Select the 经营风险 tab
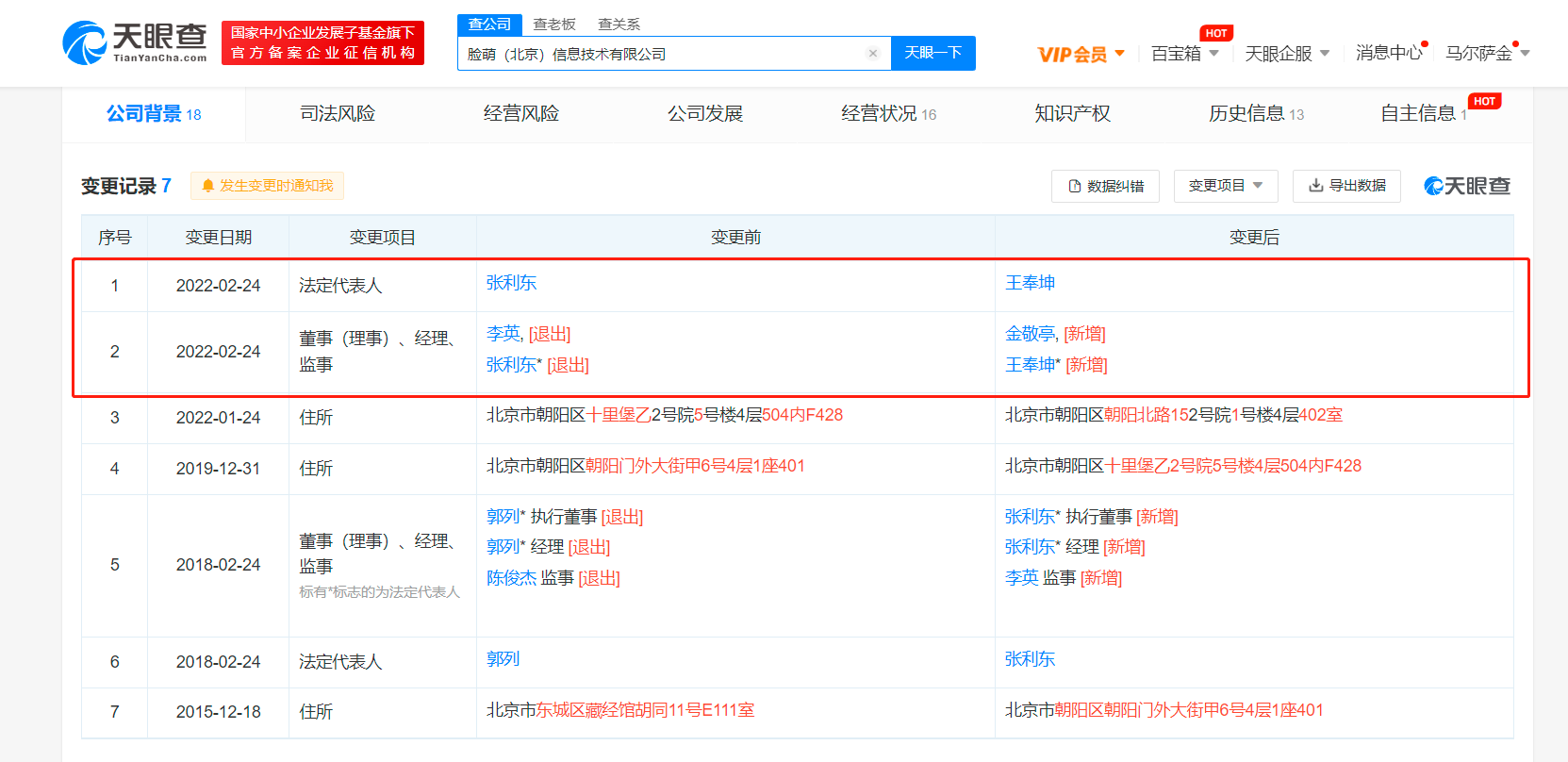Viewport: 1568px width, 762px height. 521,114
